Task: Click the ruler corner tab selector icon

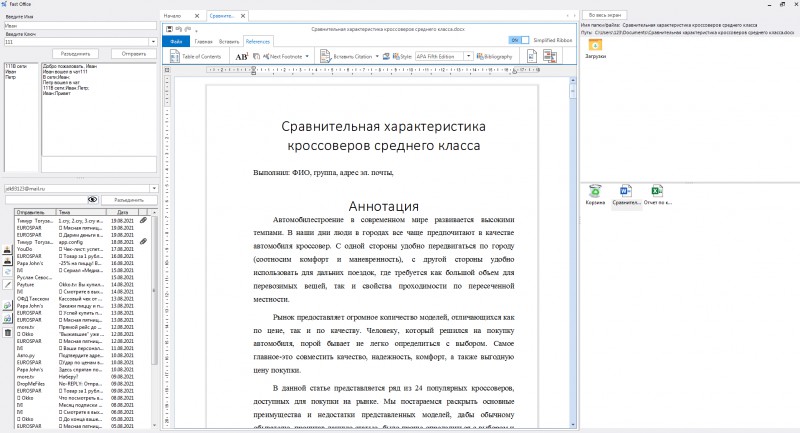Action: (x=167, y=70)
